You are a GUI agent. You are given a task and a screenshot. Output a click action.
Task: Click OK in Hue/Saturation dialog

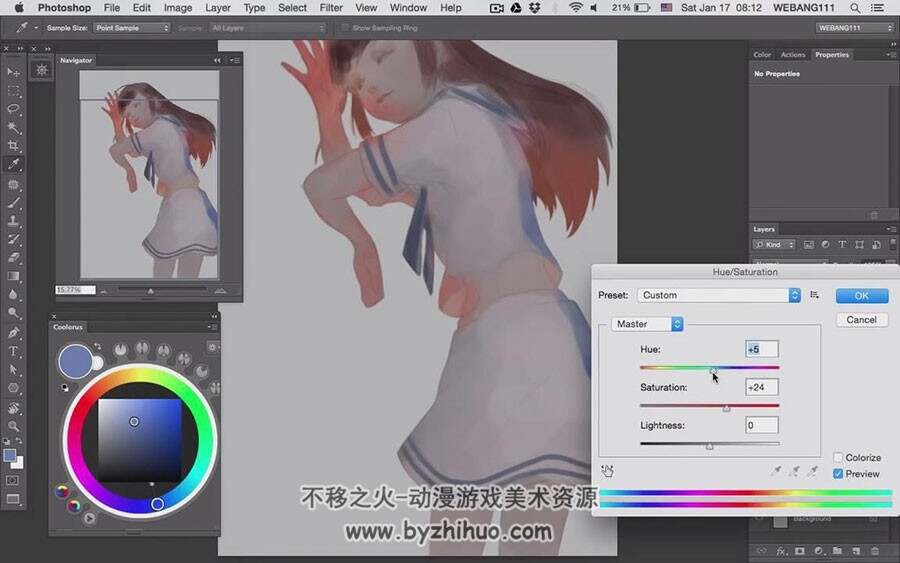[862, 296]
